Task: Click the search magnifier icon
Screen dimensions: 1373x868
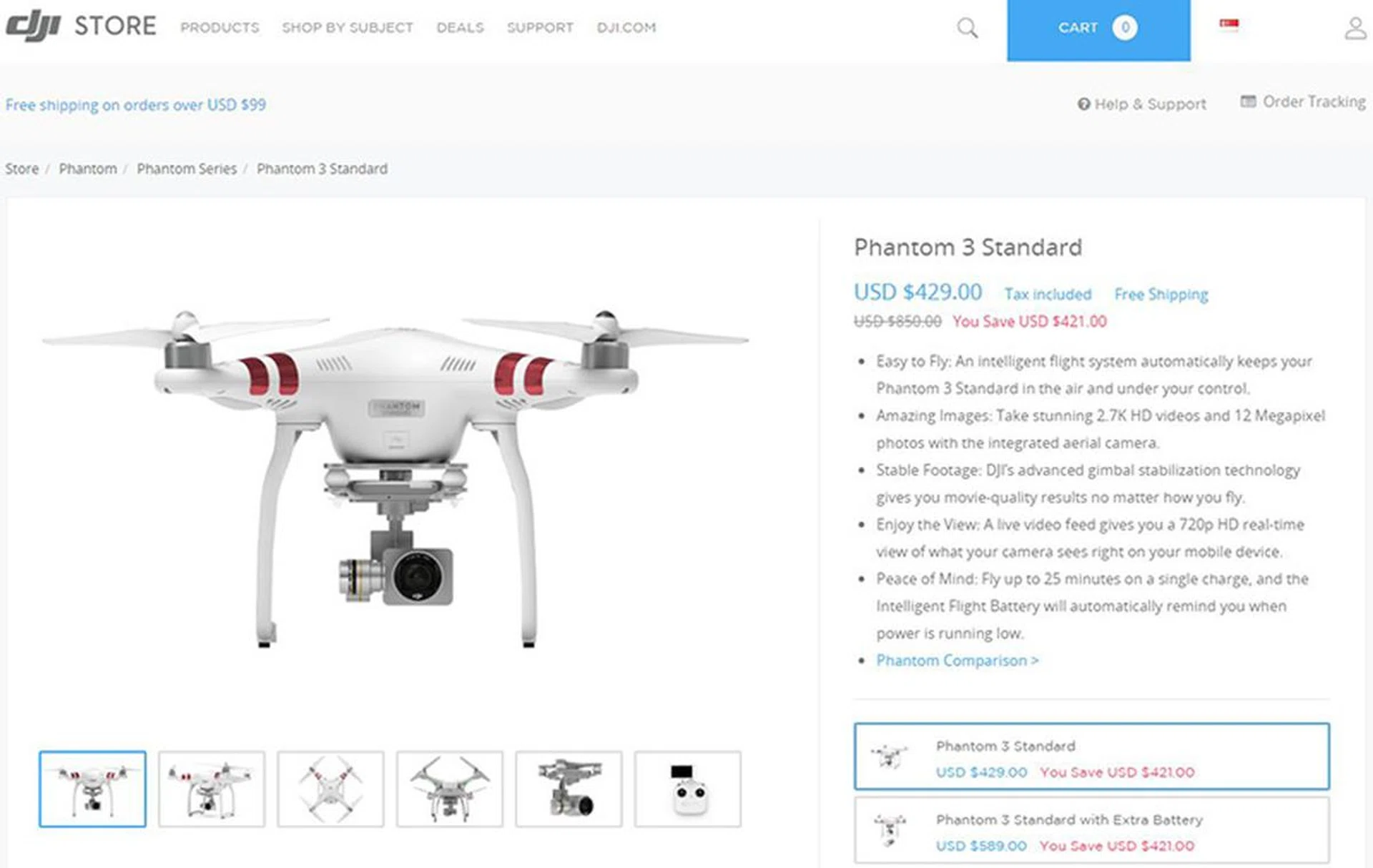Action: click(x=967, y=28)
